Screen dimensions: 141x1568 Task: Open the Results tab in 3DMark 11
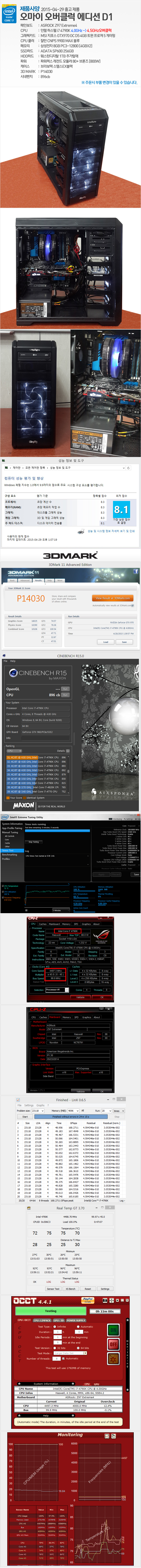pos(38,581)
